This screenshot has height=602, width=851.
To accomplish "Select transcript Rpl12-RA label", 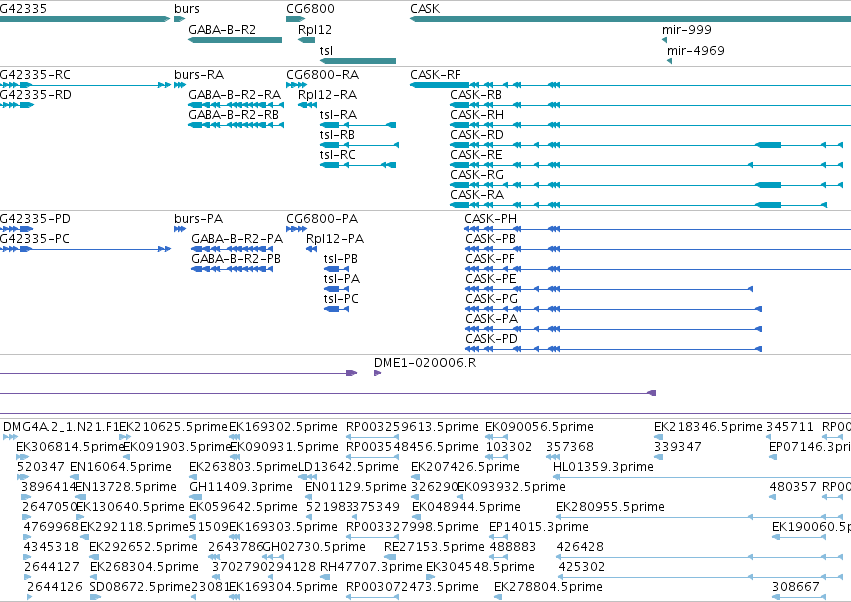I will coord(327,95).
